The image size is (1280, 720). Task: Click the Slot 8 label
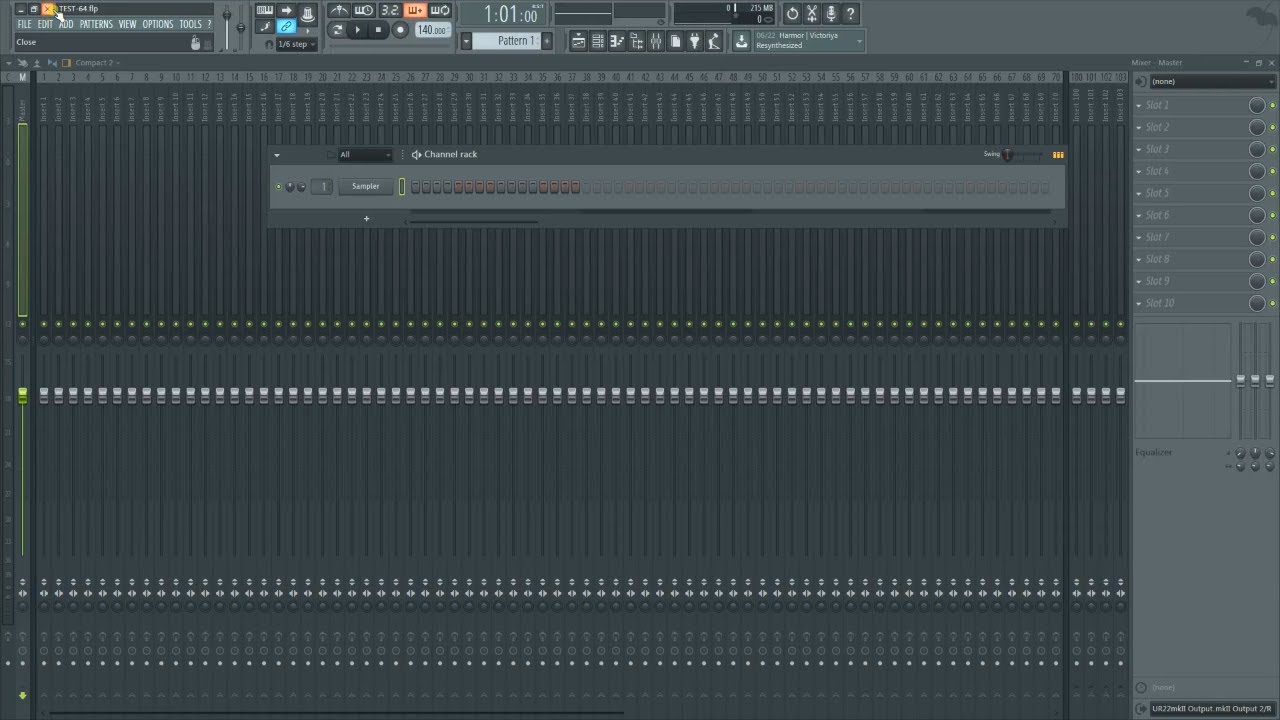[1157, 259]
